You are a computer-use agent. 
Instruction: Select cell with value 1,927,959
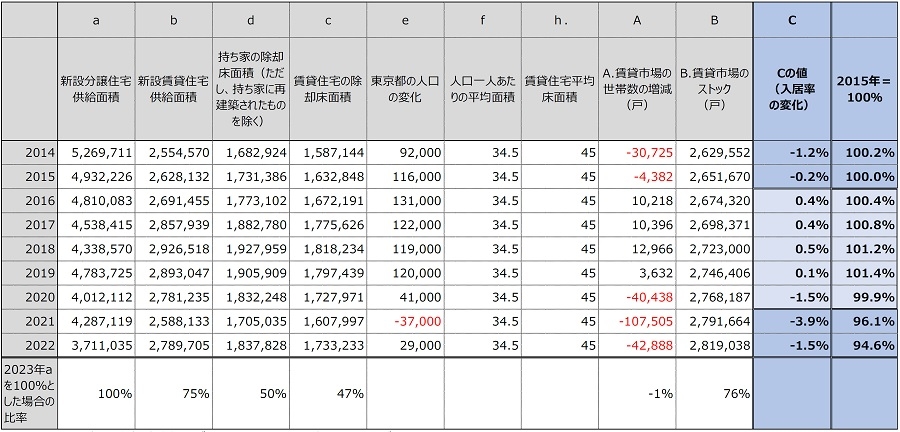pos(250,249)
